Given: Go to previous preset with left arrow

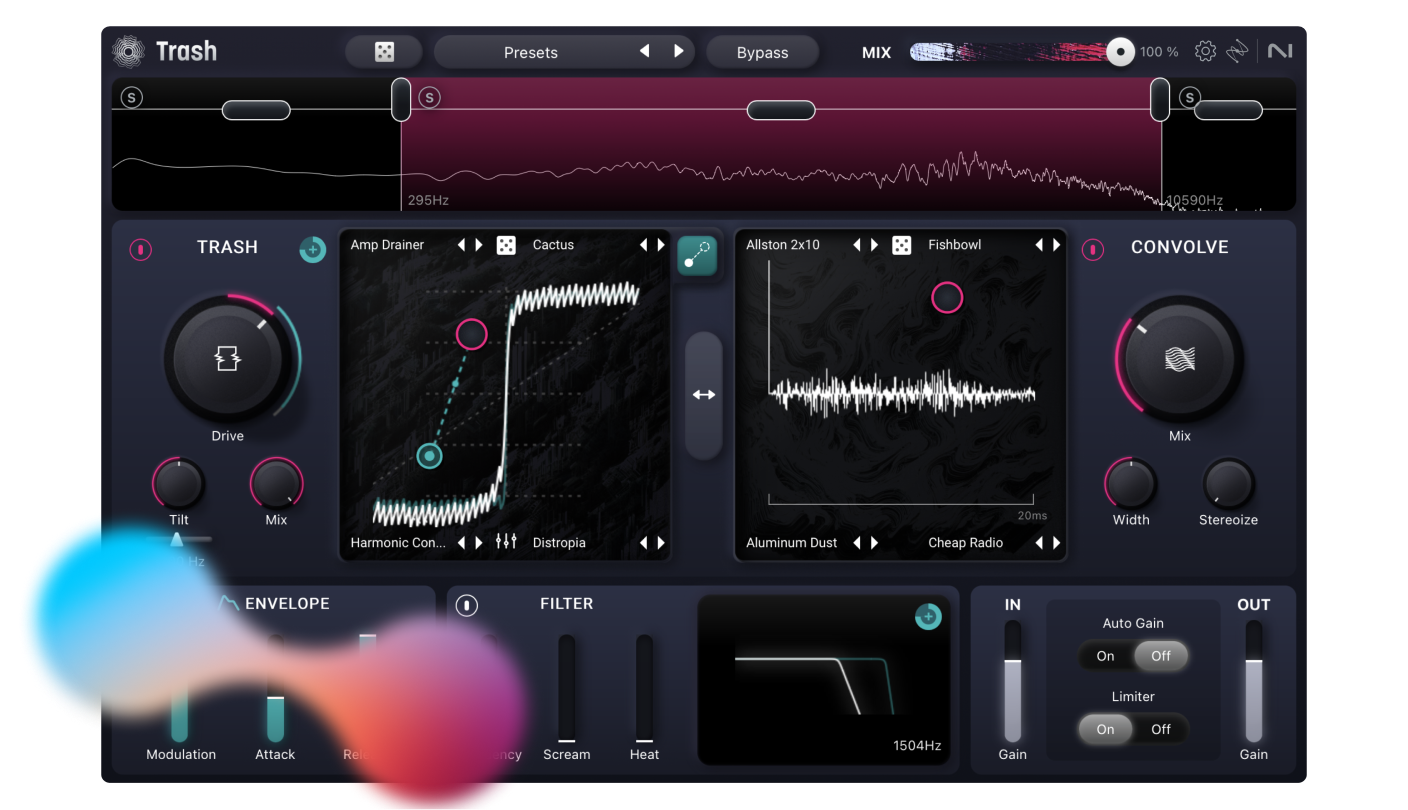Looking at the screenshot, I should (x=645, y=51).
